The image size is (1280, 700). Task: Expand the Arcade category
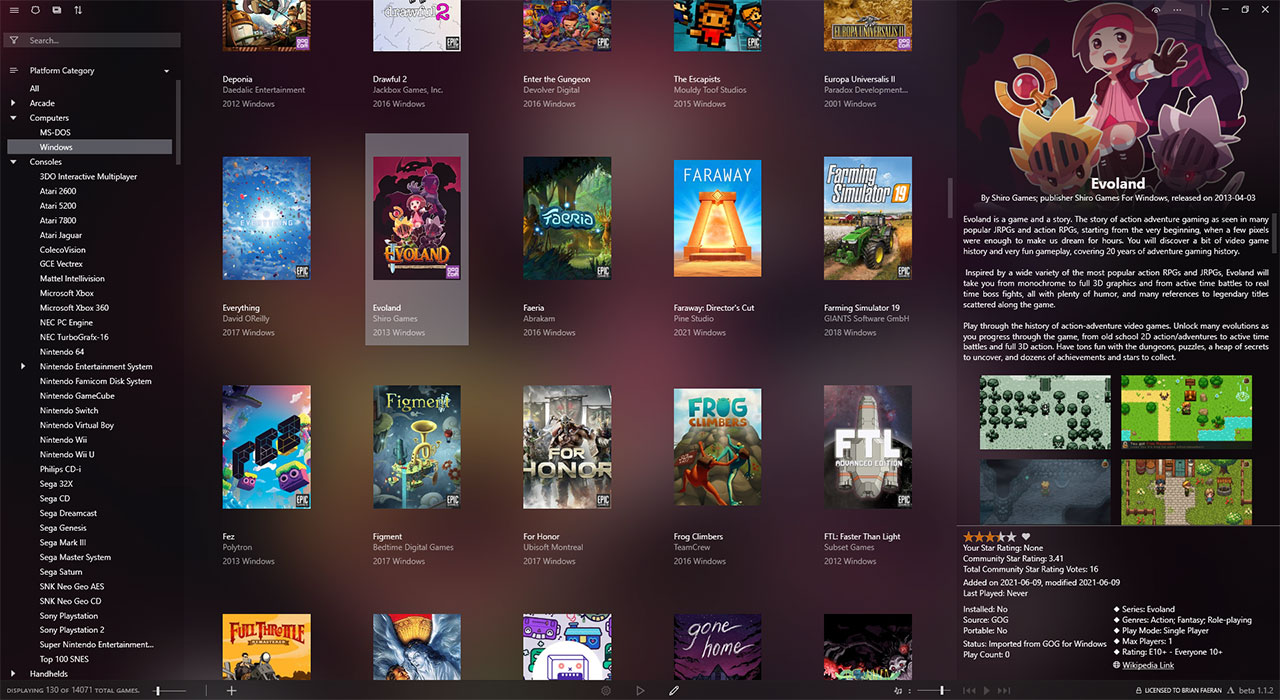13,103
